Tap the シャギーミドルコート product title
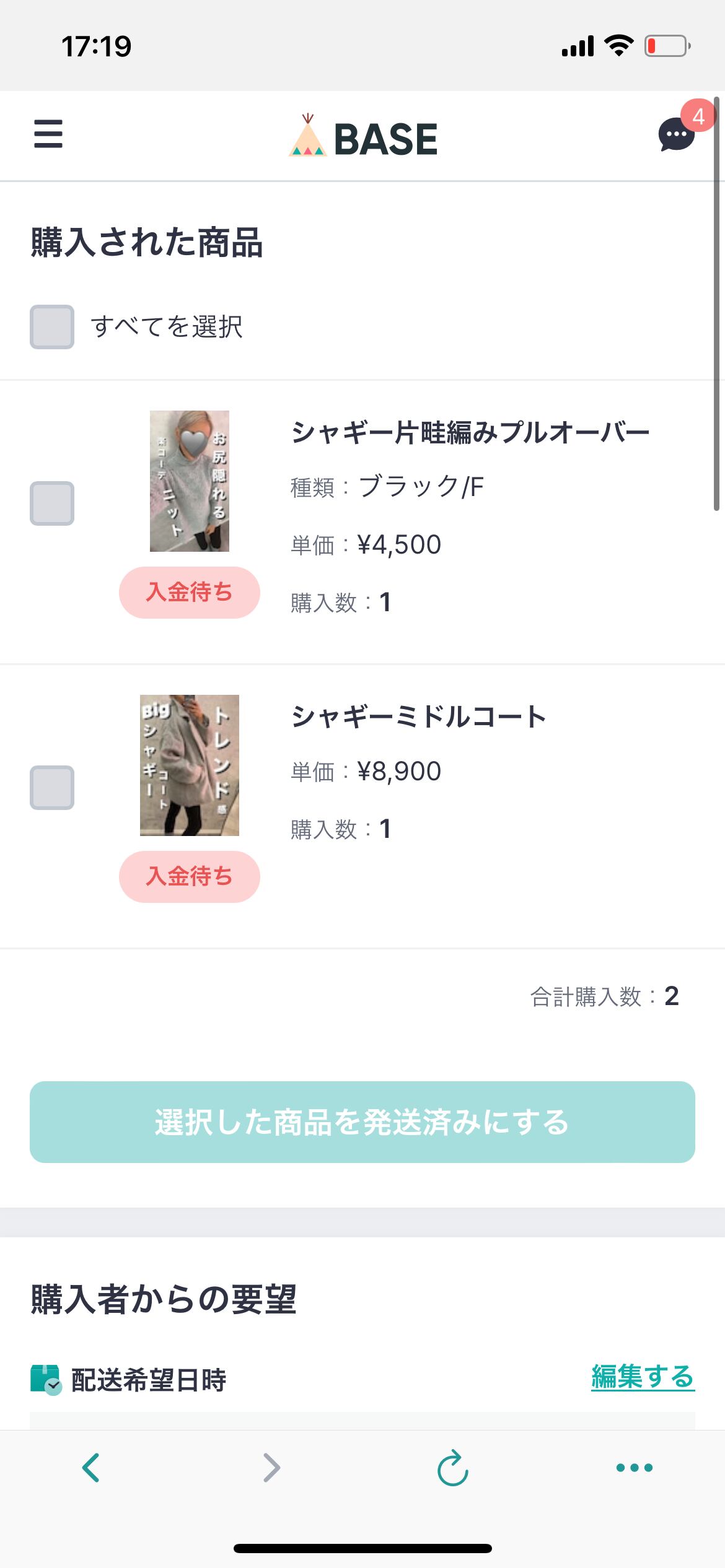This screenshot has width=725, height=1568. (419, 716)
